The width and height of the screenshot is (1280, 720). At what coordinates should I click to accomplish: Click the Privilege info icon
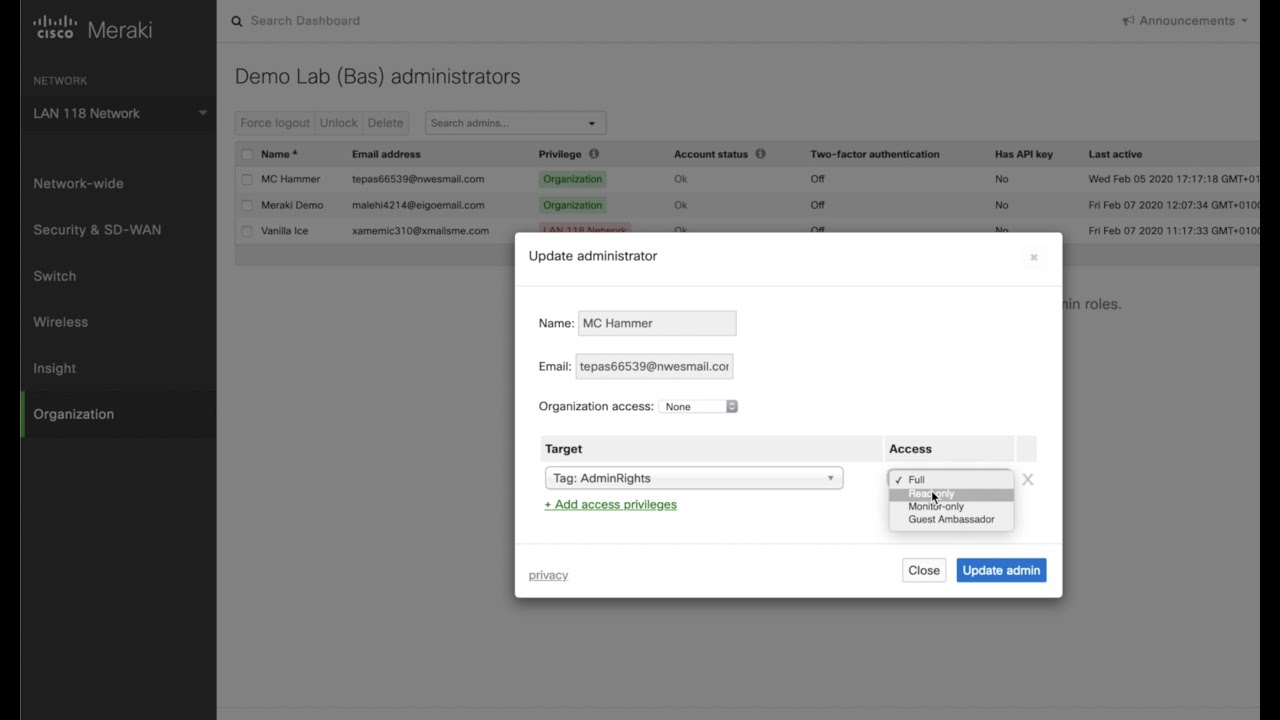(593, 154)
